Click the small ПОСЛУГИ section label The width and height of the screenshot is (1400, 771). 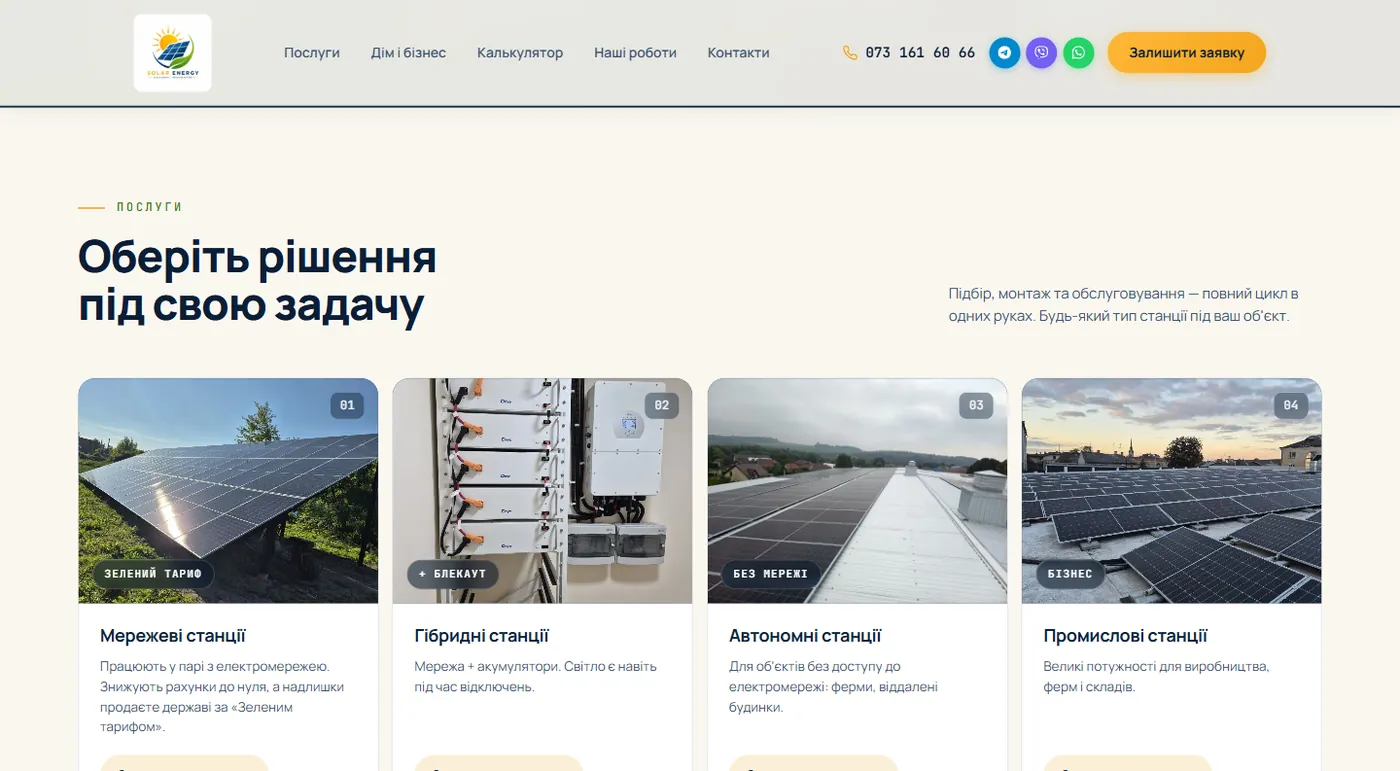(149, 207)
